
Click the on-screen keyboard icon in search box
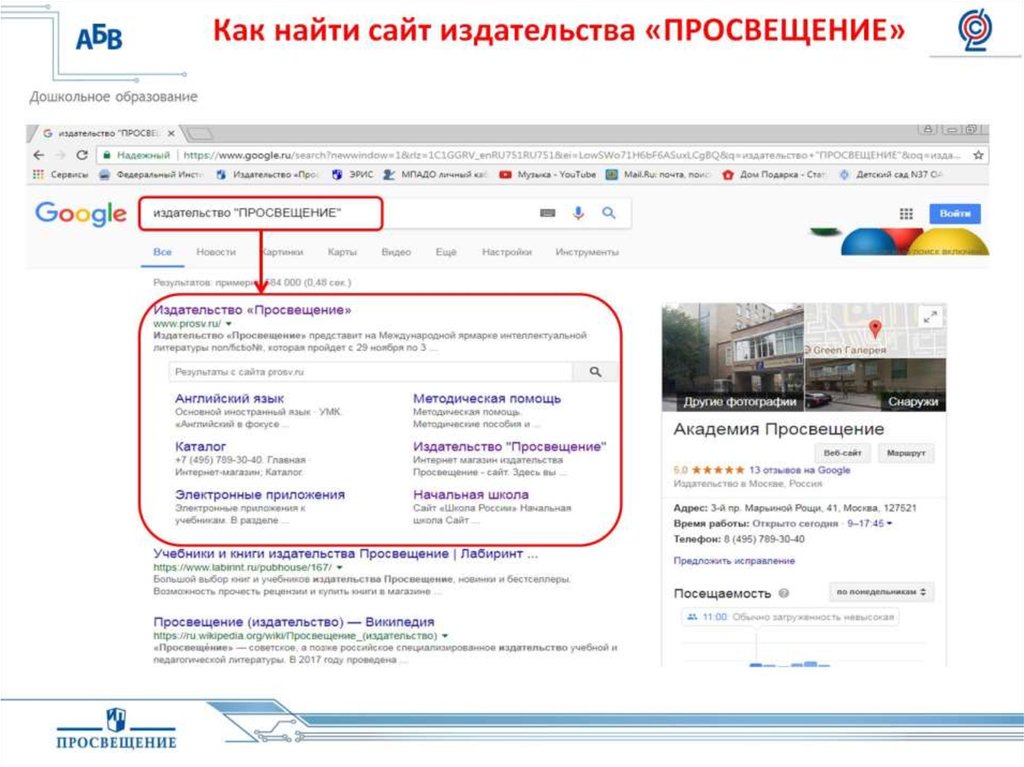click(x=547, y=213)
